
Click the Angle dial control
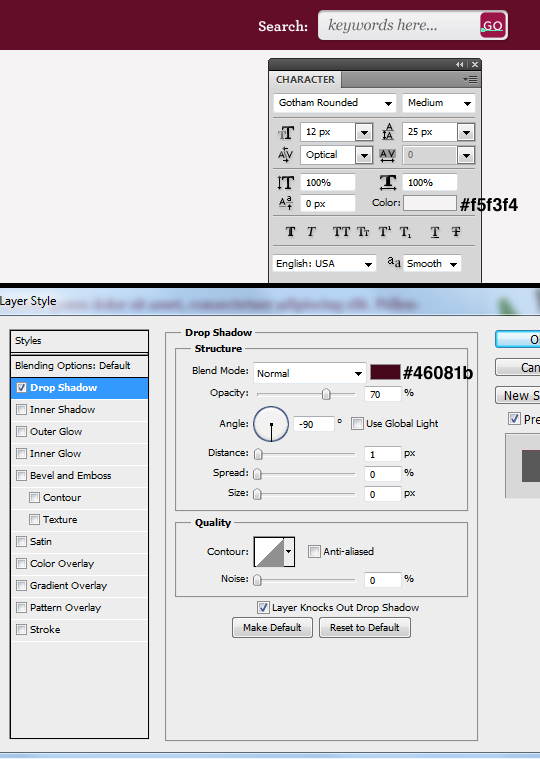point(271,424)
